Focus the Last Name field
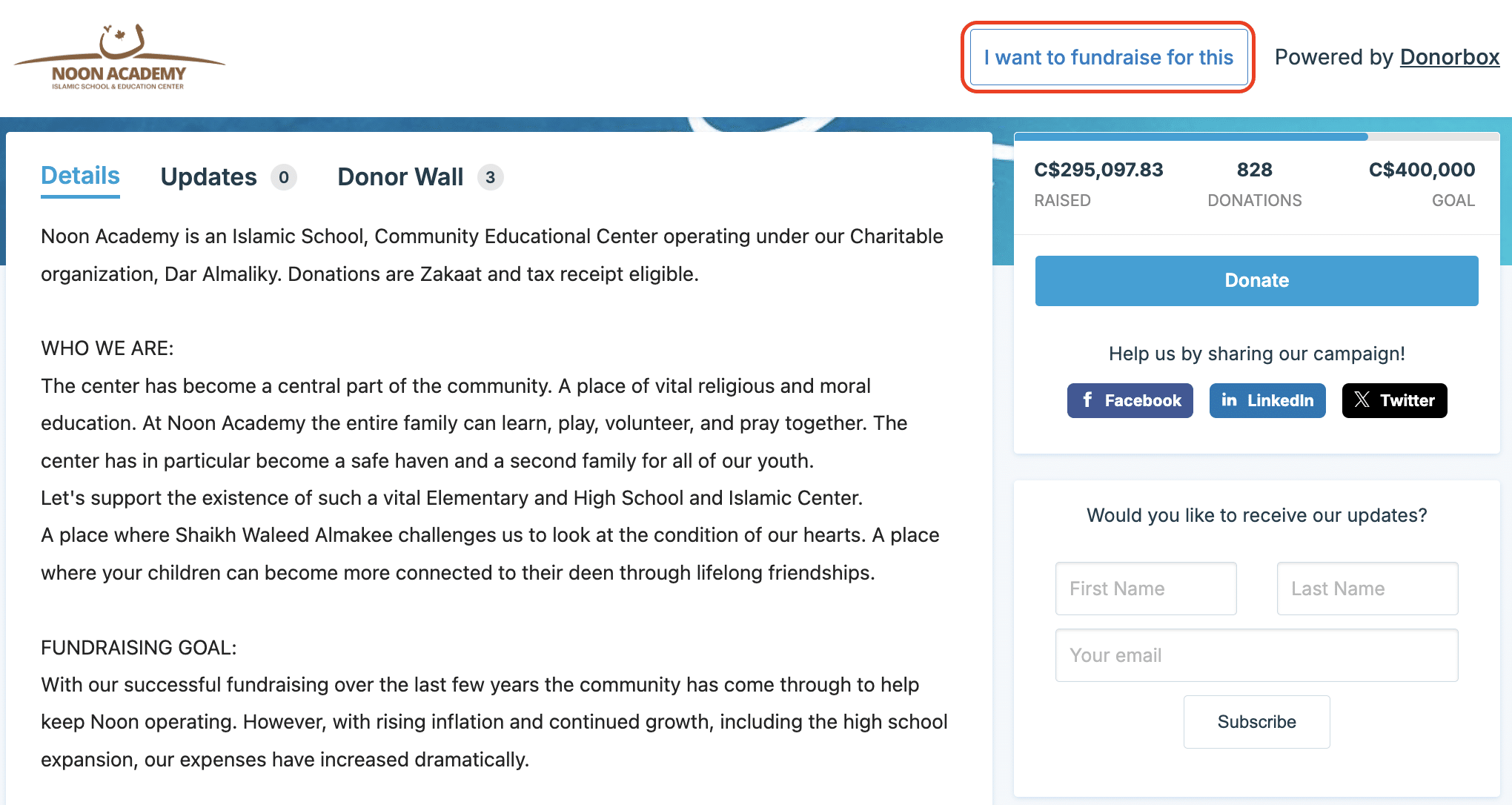 (1367, 589)
